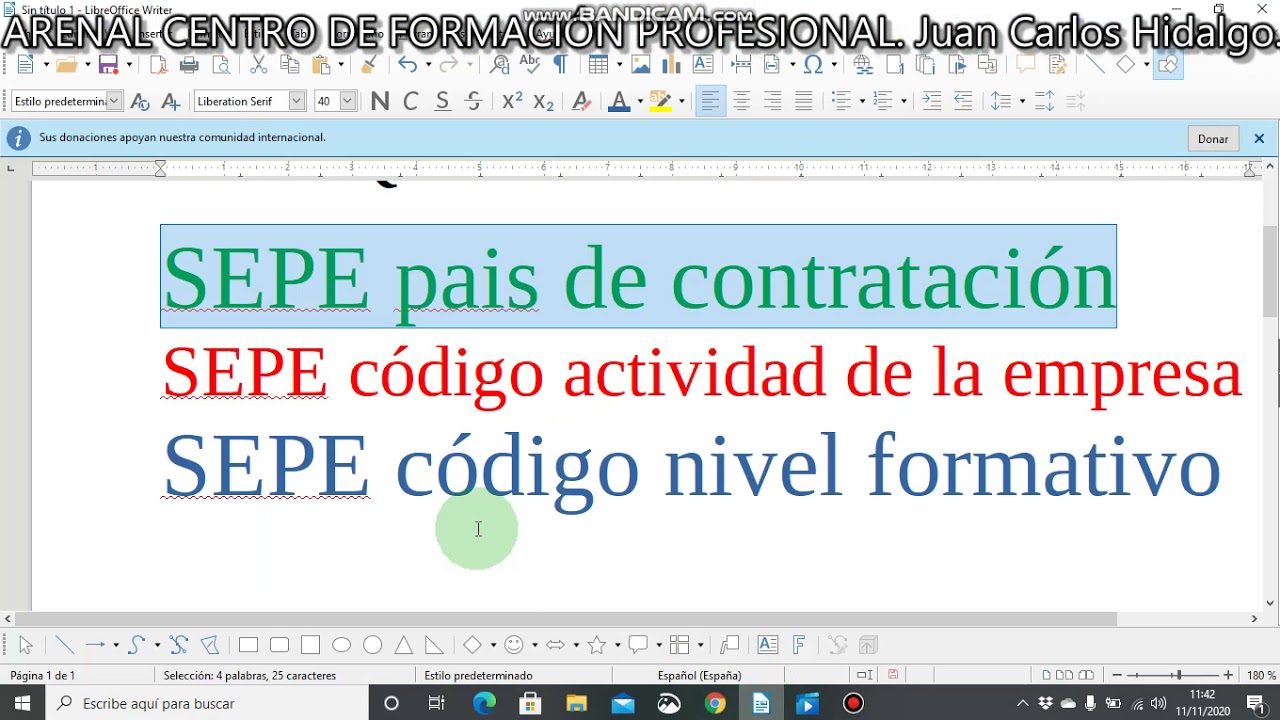Image resolution: width=1280 pixels, height=720 pixels.
Task: Run the spelling check (Abc icon)
Action: (530, 65)
